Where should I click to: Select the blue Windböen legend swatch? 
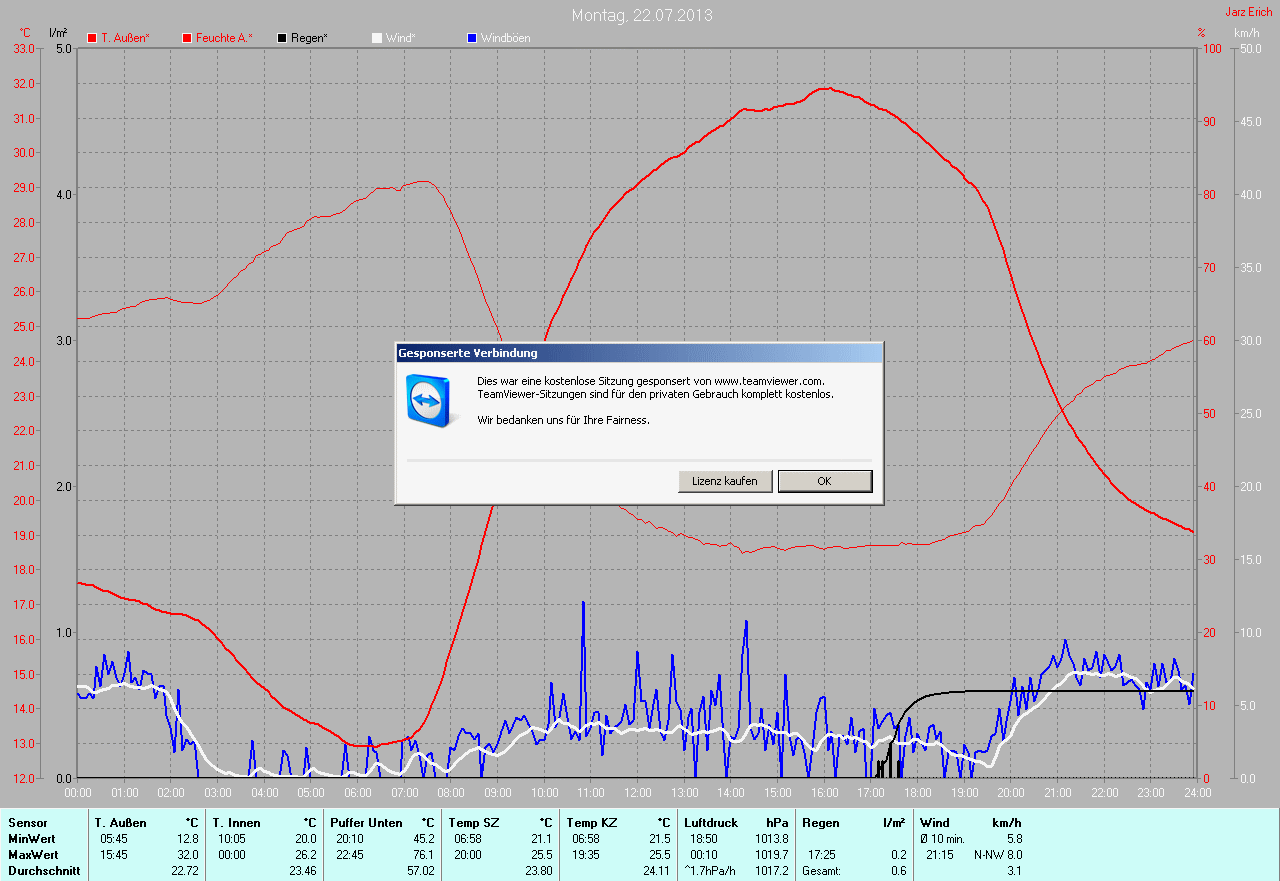click(472, 38)
